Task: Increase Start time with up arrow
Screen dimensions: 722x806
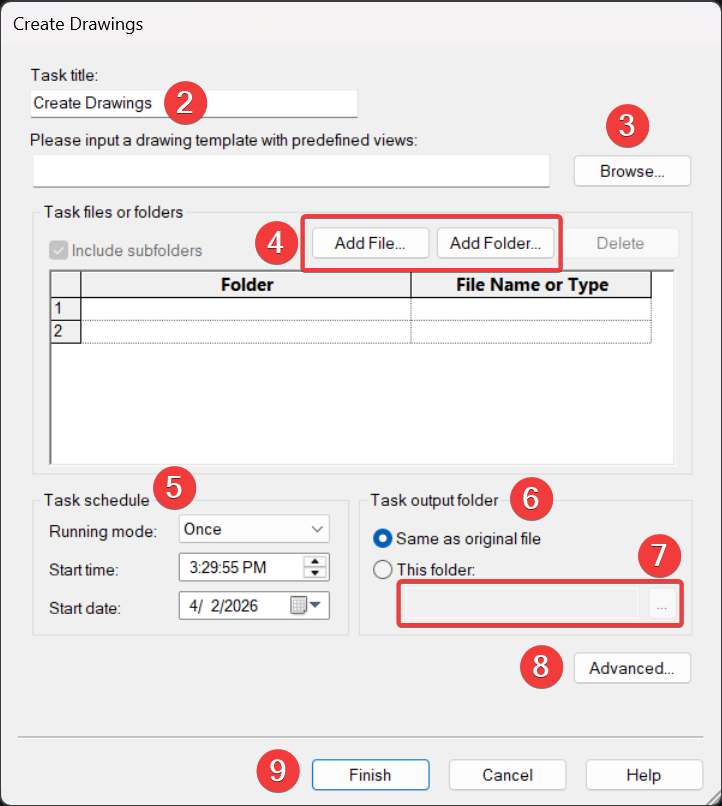Action: [x=315, y=561]
